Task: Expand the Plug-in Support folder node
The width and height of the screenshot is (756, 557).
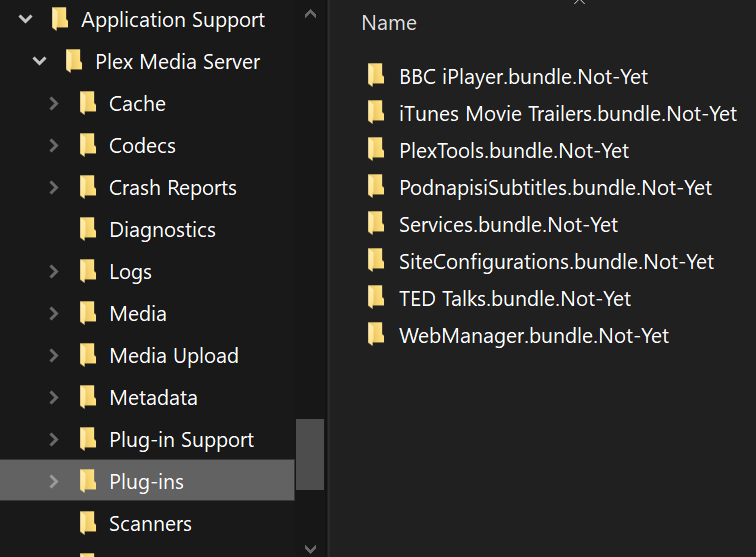Action: [54, 439]
